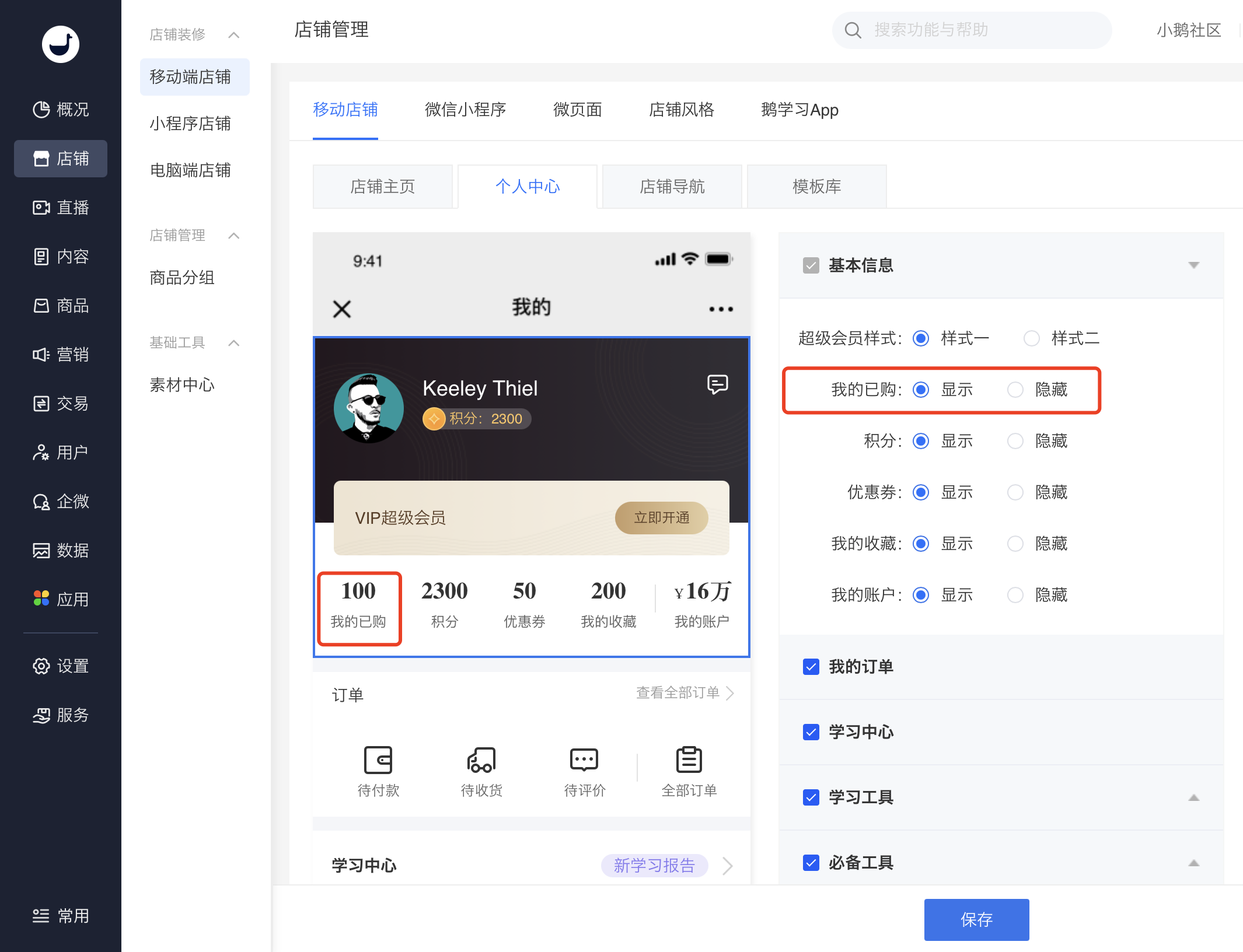Screen dimensions: 1243x952
Task: Select 样式二 for super member style
Action: [1032, 338]
